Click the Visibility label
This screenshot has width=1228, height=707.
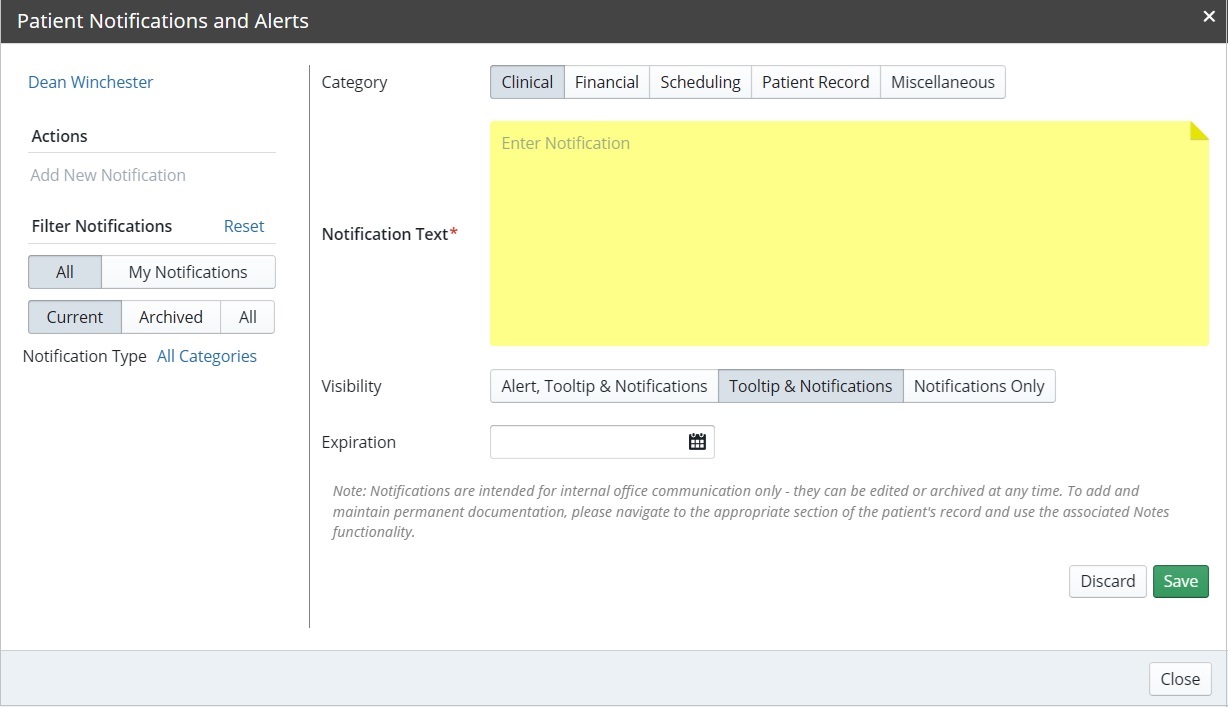tap(352, 386)
